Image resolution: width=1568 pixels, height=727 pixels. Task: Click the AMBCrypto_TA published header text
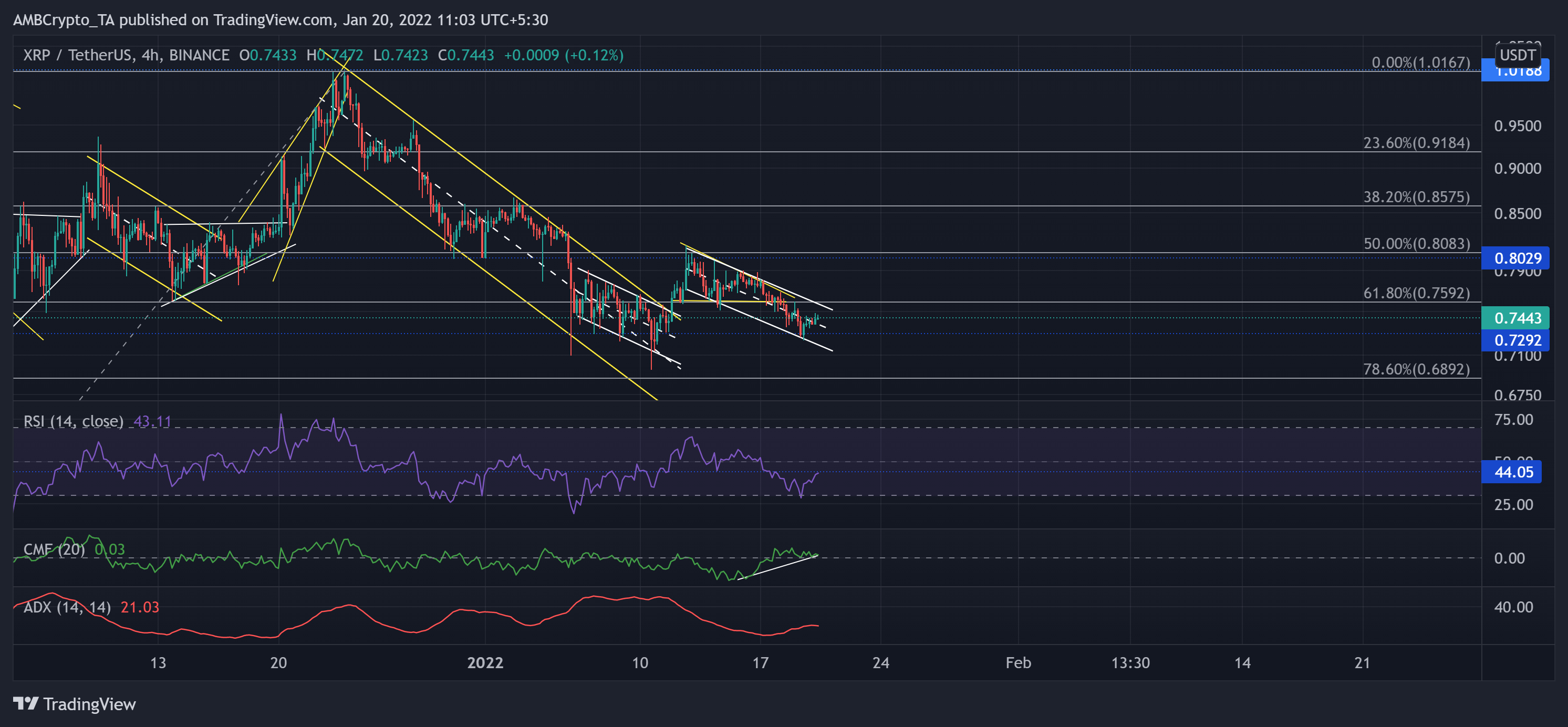pos(280,20)
